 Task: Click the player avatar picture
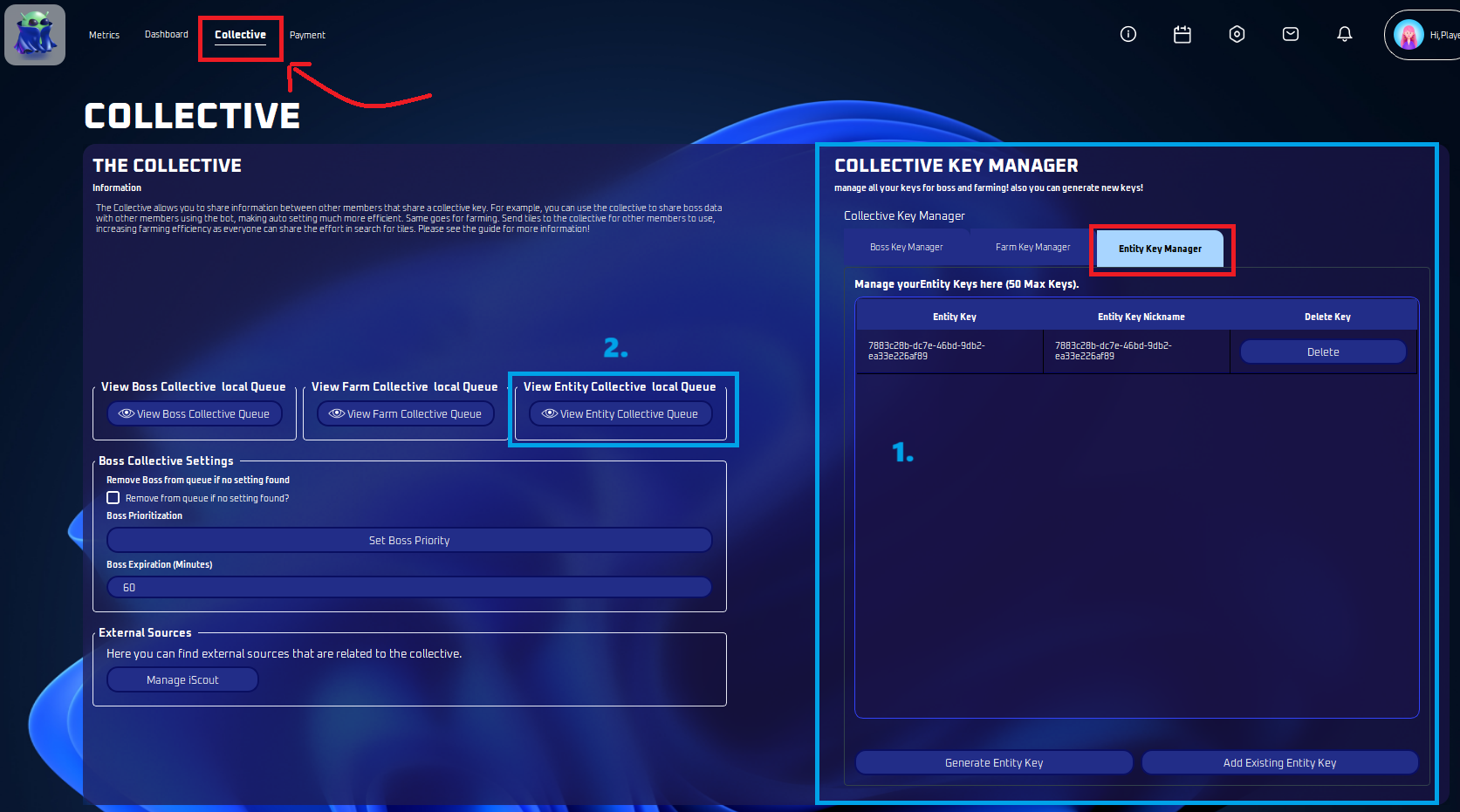[1409, 35]
